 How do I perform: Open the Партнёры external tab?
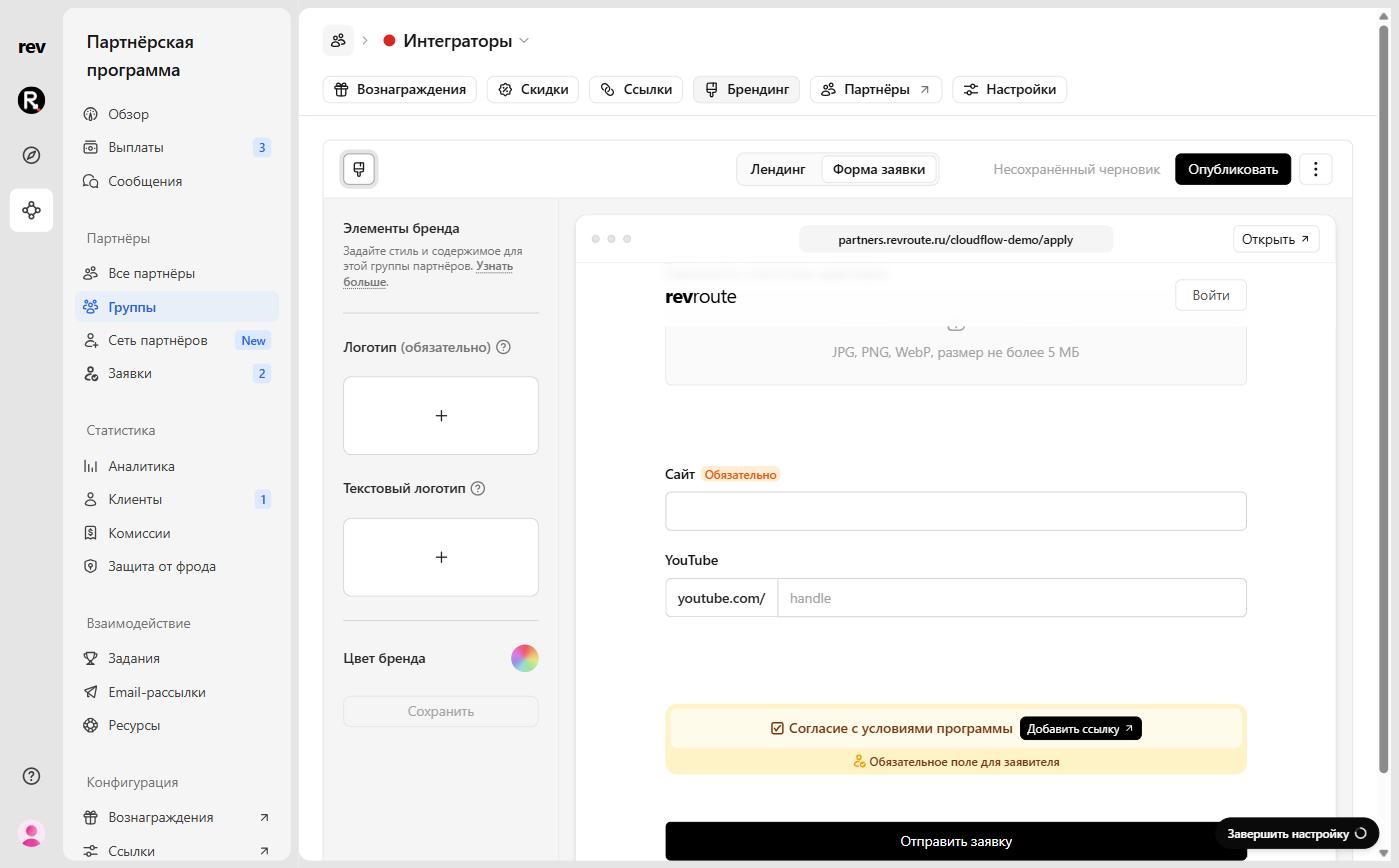[x=876, y=89]
